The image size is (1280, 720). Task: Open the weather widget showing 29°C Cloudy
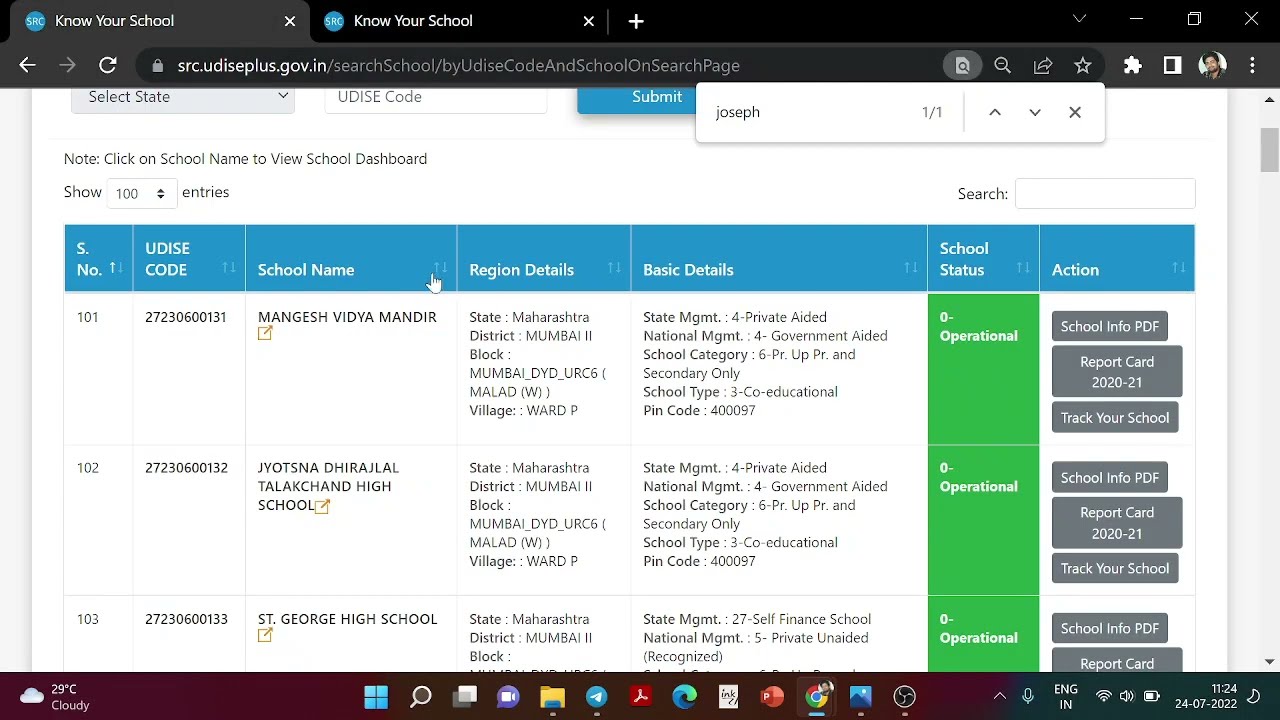55,696
